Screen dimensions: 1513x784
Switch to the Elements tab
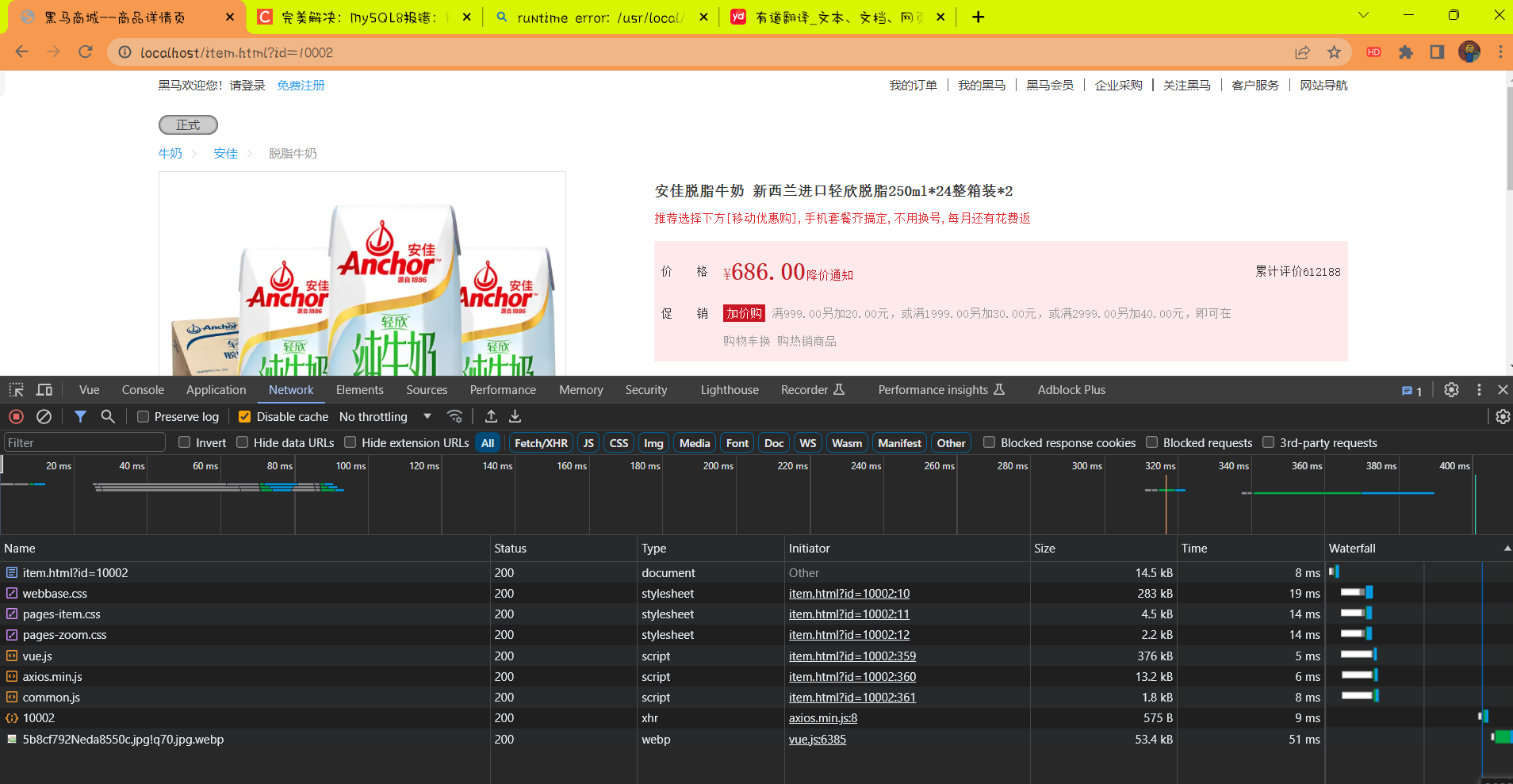[x=359, y=390]
